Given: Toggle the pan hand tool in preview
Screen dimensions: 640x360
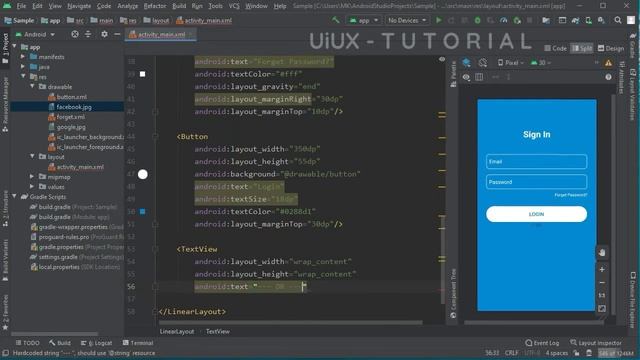Looking at the screenshot, I should pyautogui.click(x=602, y=253).
